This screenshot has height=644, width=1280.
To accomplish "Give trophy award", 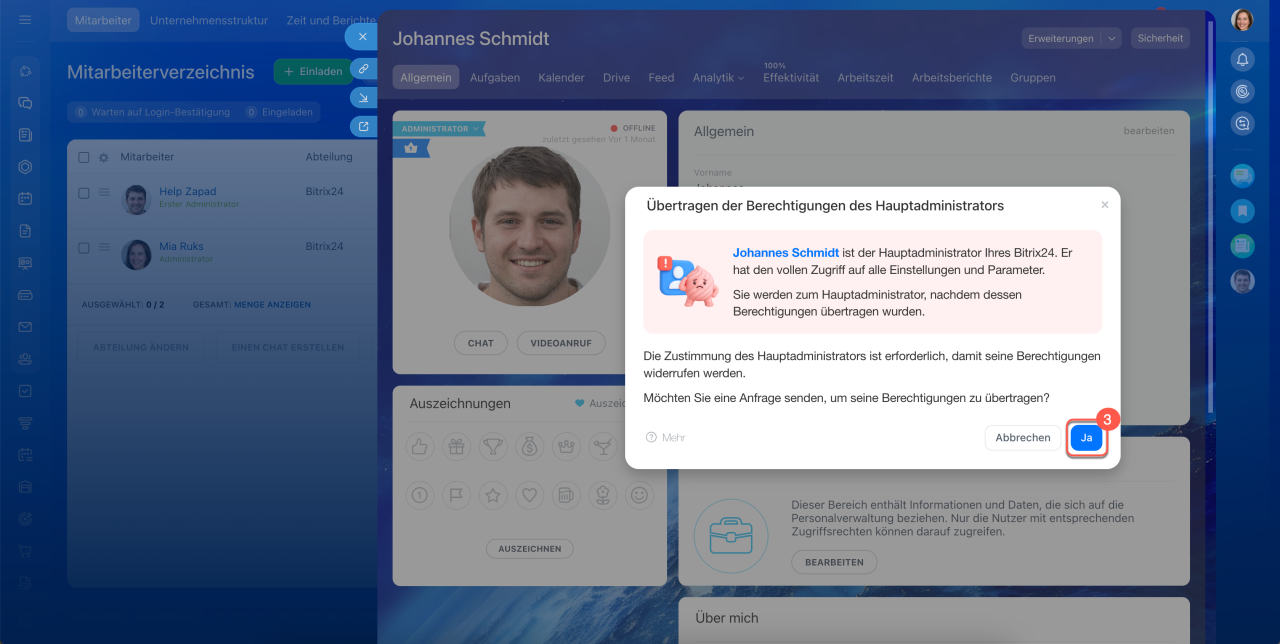I will click(493, 447).
